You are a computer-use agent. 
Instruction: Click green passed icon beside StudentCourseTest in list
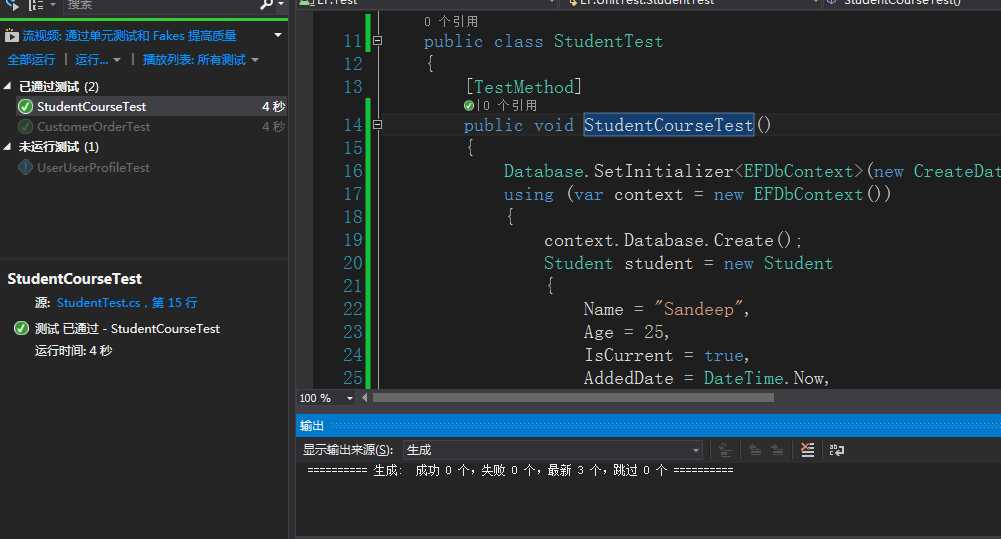tap(26, 107)
